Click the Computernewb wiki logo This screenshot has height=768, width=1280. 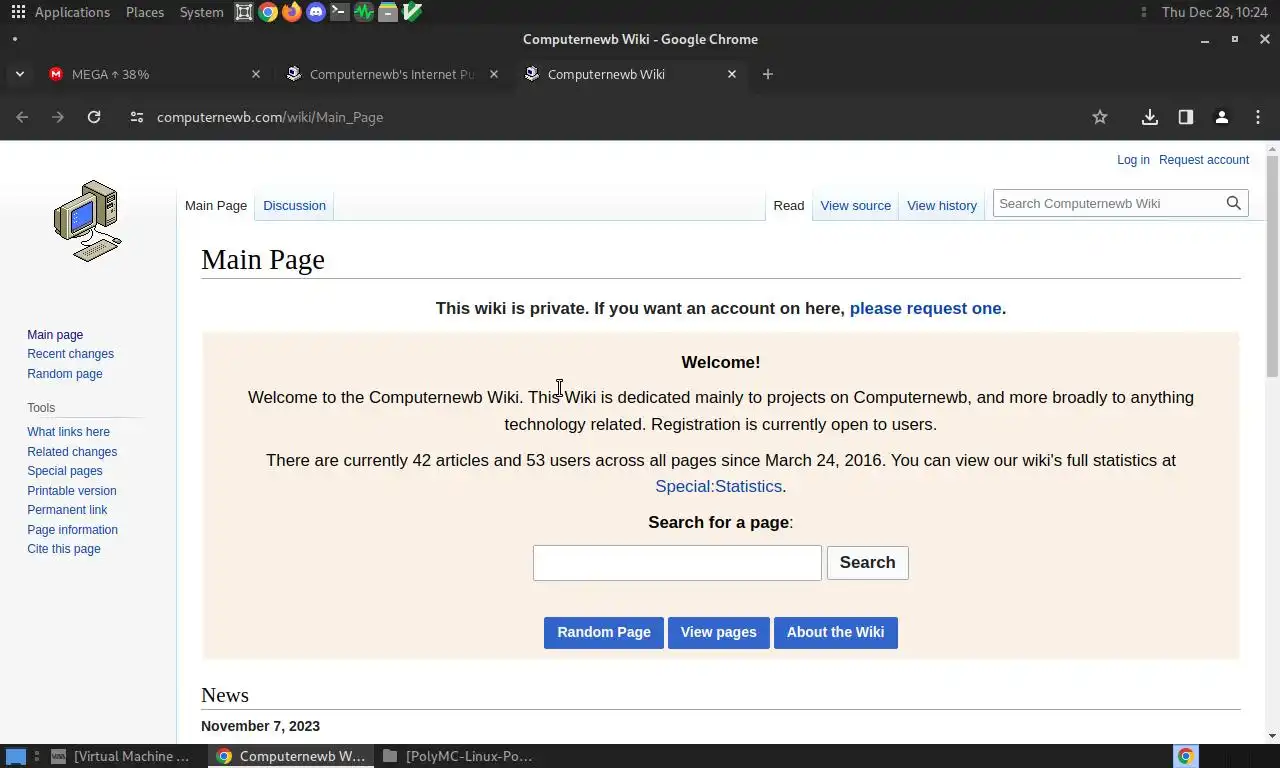pos(88,221)
